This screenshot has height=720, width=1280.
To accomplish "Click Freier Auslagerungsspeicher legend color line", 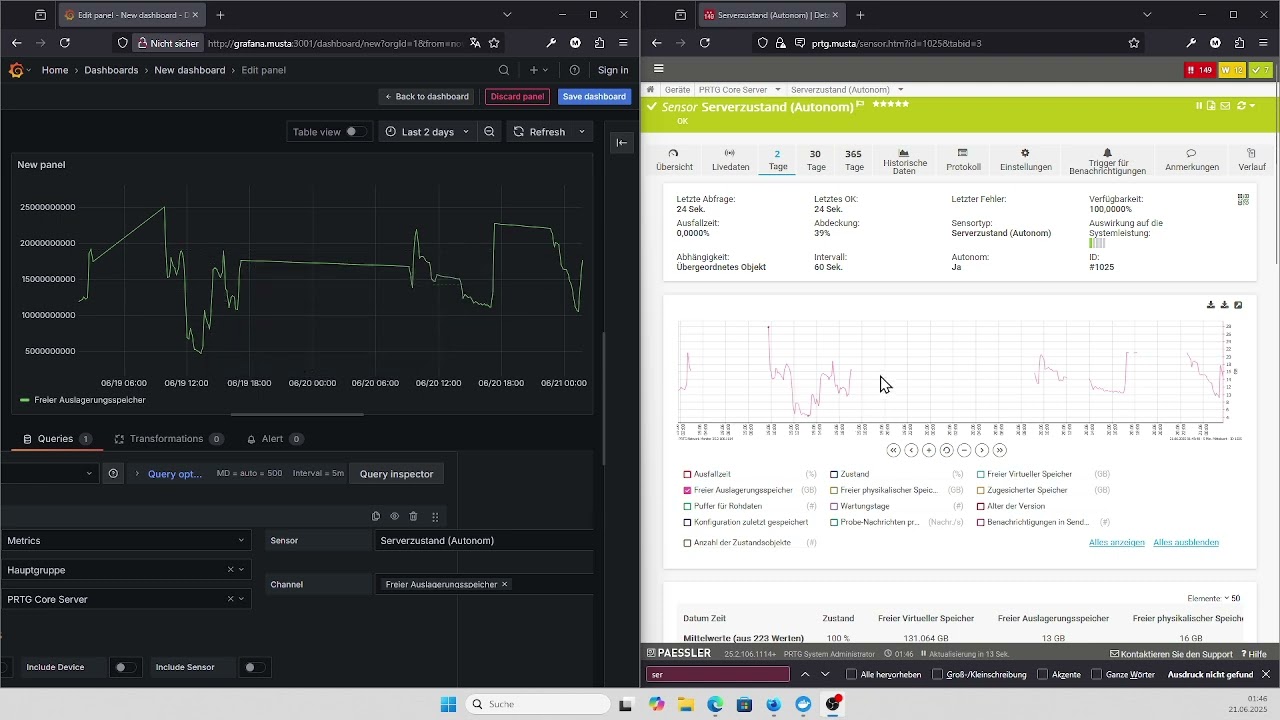I will [x=25, y=400].
